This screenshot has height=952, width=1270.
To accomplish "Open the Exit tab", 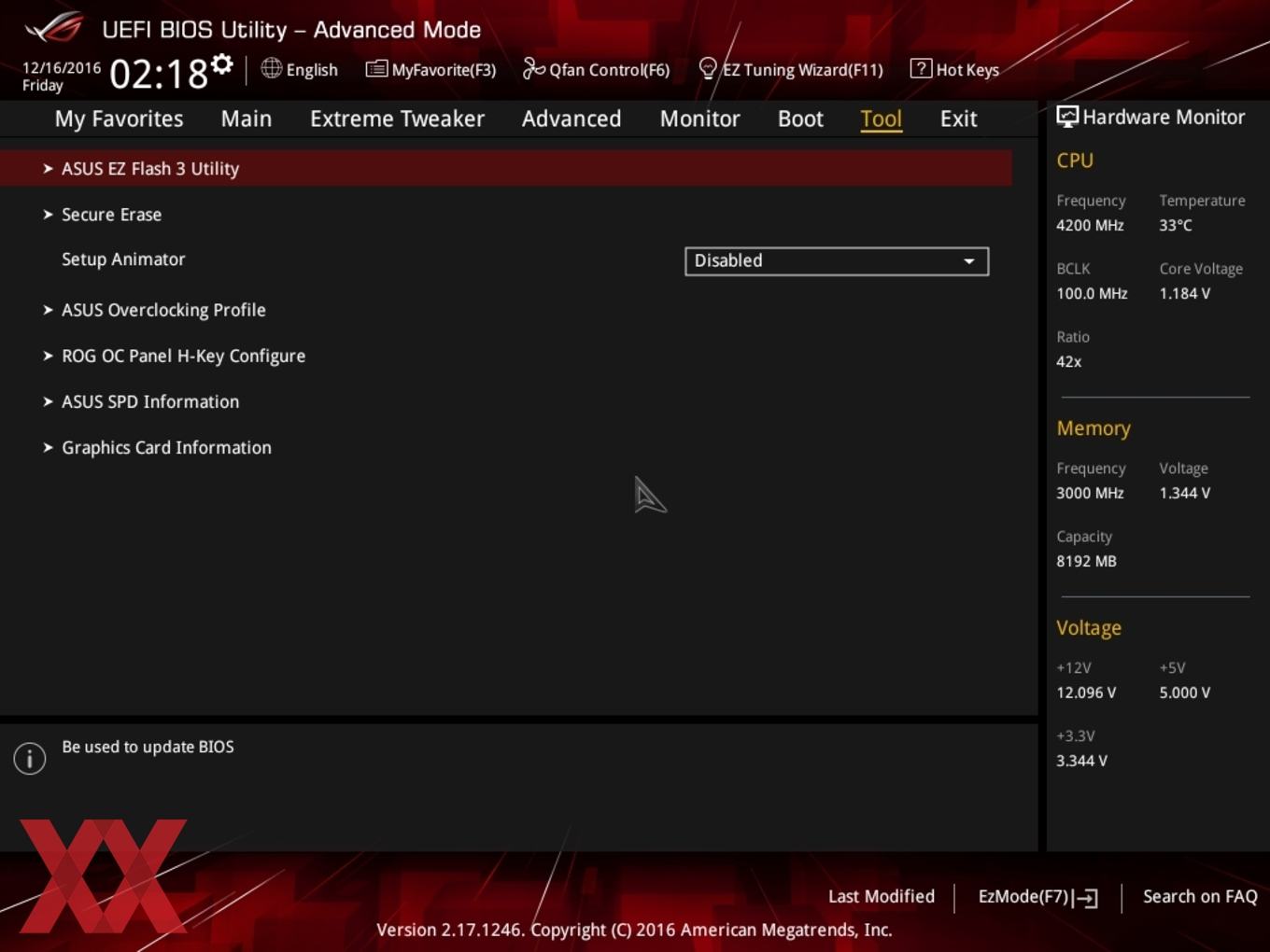I will 958,119.
